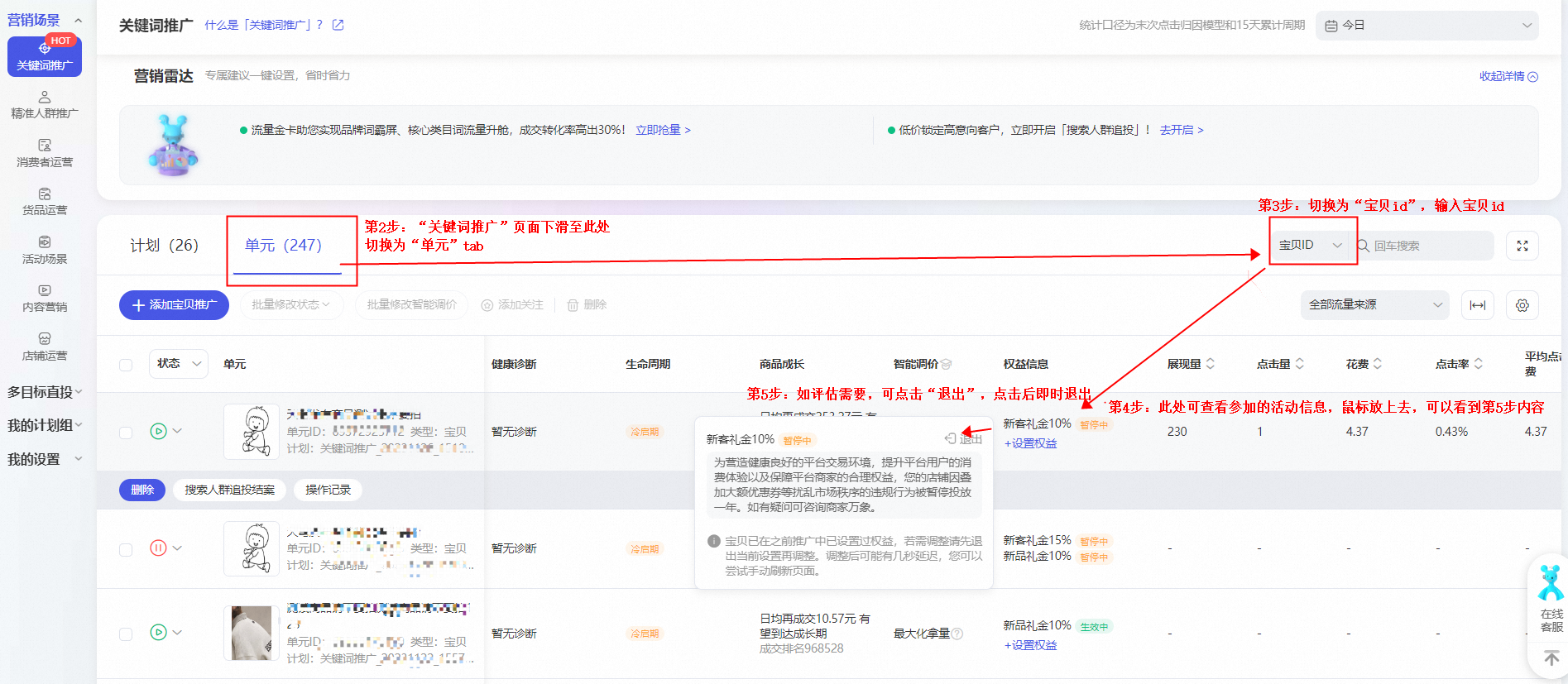Click 智能调价 help icon in header

click(947, 364)
